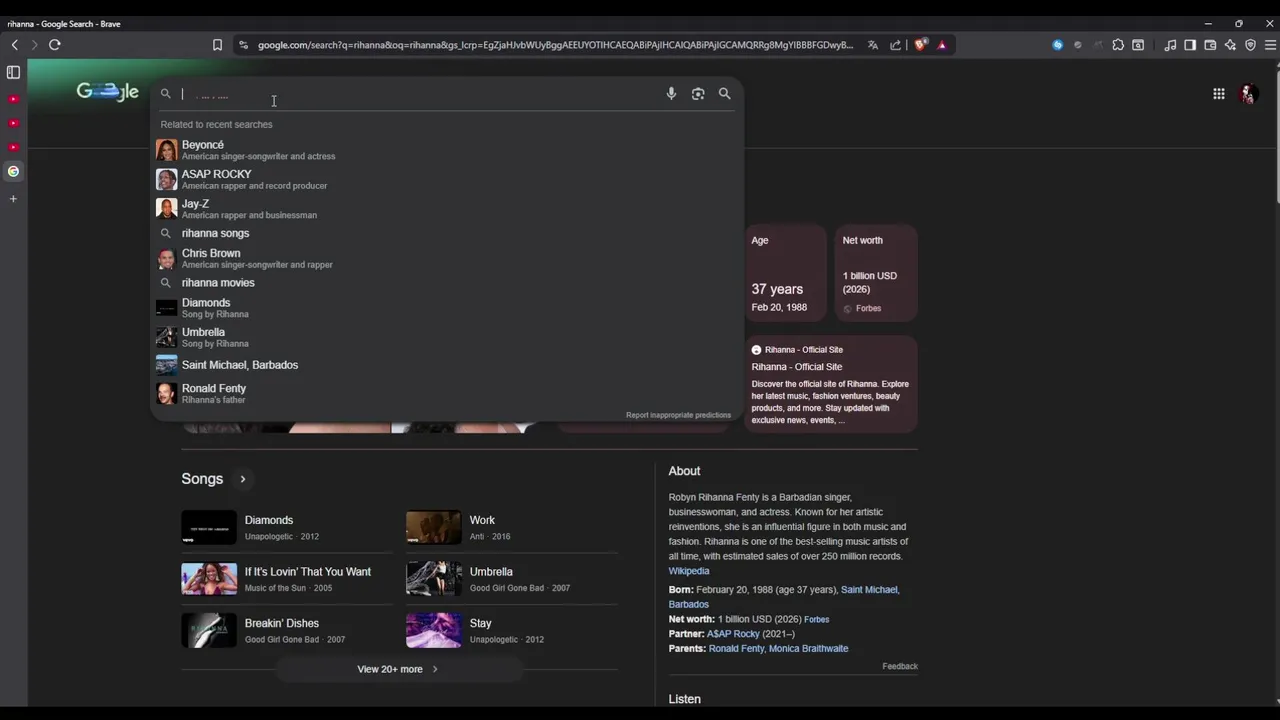Expand Songs section with arrow chevron
Image resolution: width=1280 pixels, height=720 pixels.
242,479
